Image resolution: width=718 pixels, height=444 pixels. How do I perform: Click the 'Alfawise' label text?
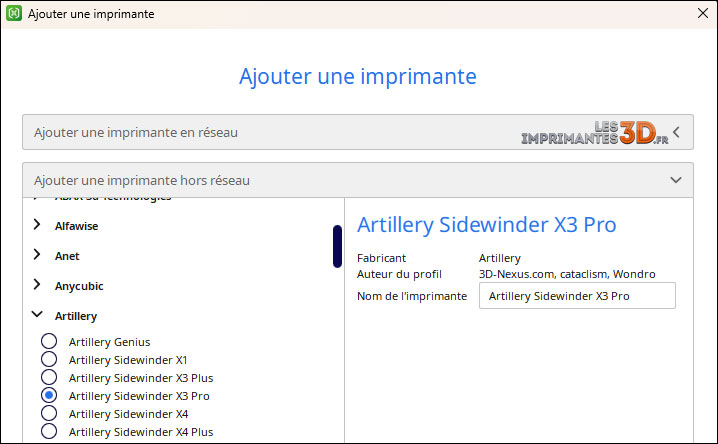[76, 226]
